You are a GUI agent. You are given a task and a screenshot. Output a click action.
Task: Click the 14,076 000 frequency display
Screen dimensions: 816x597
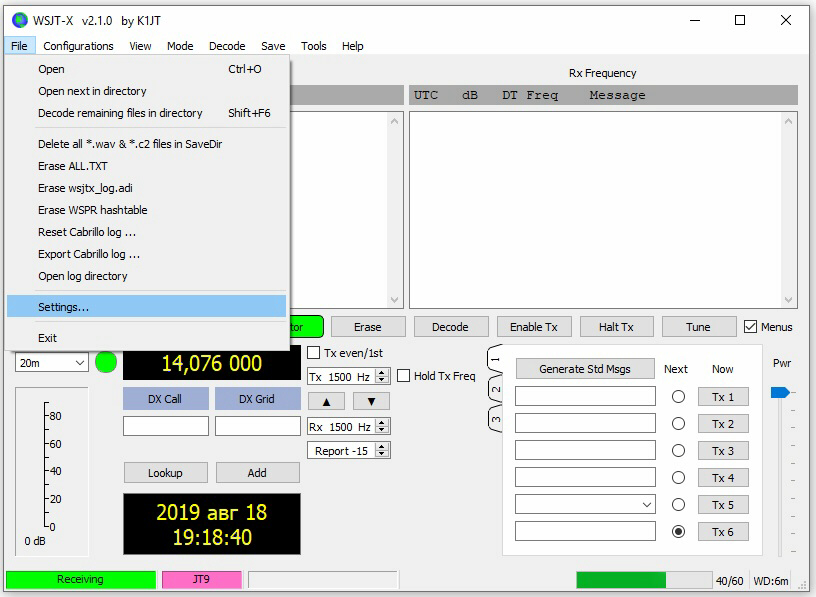212,363
